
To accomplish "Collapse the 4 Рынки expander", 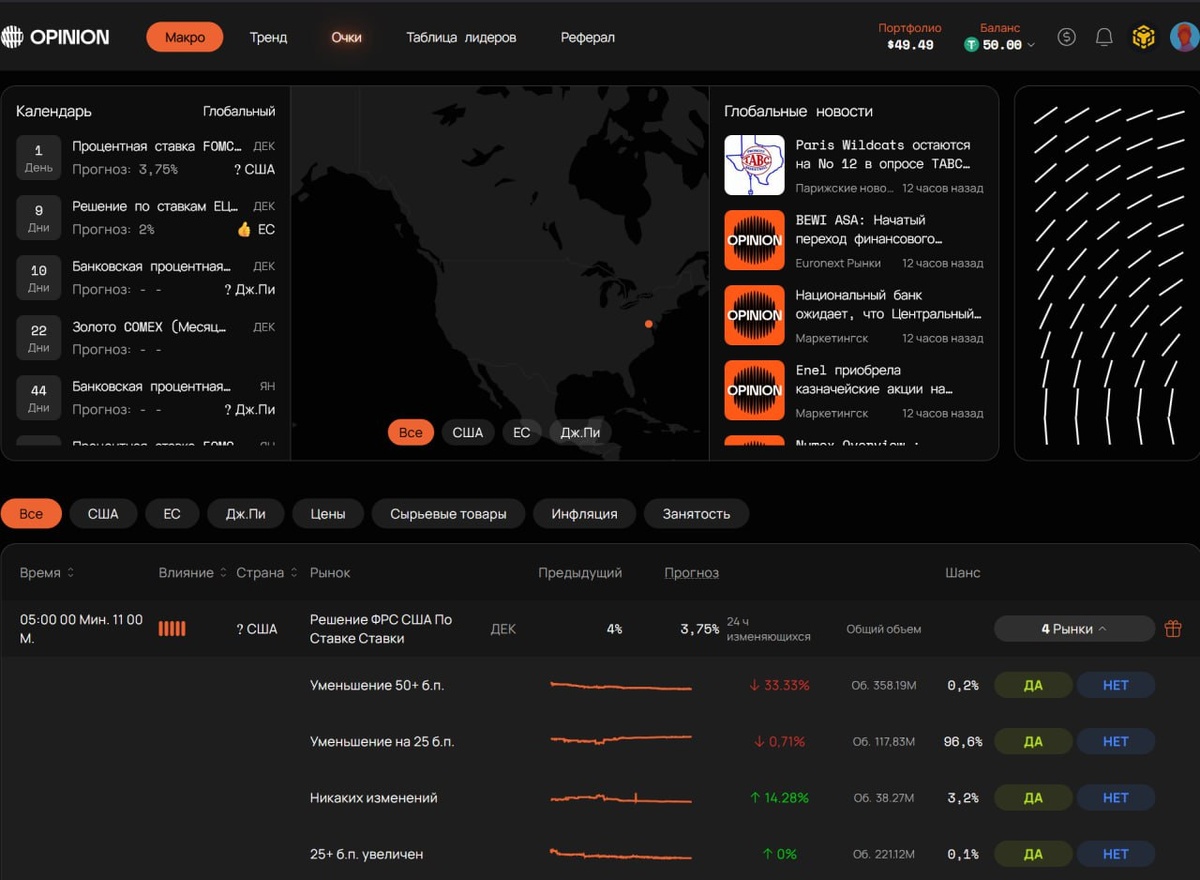I will [1074, 629].
